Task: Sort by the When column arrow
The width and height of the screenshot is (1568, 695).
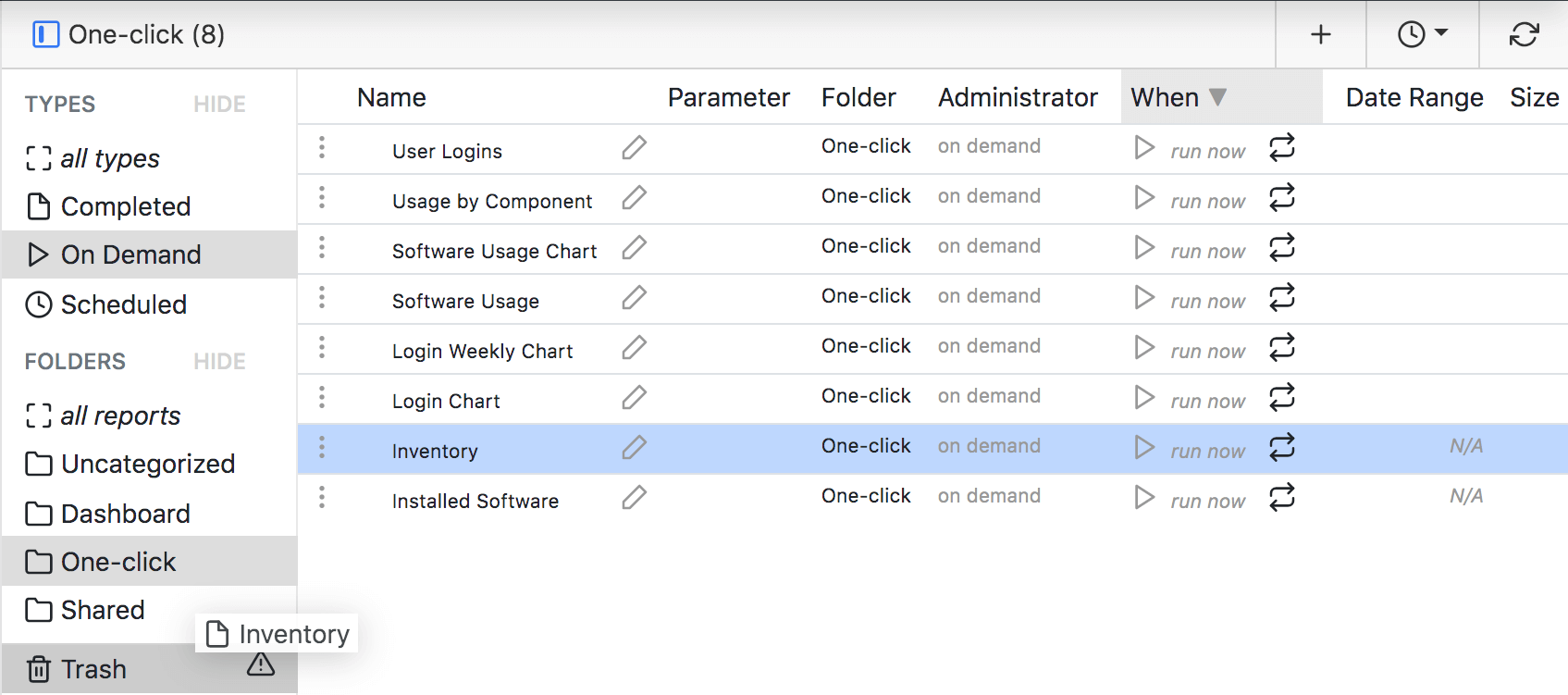Action: 1217,97
